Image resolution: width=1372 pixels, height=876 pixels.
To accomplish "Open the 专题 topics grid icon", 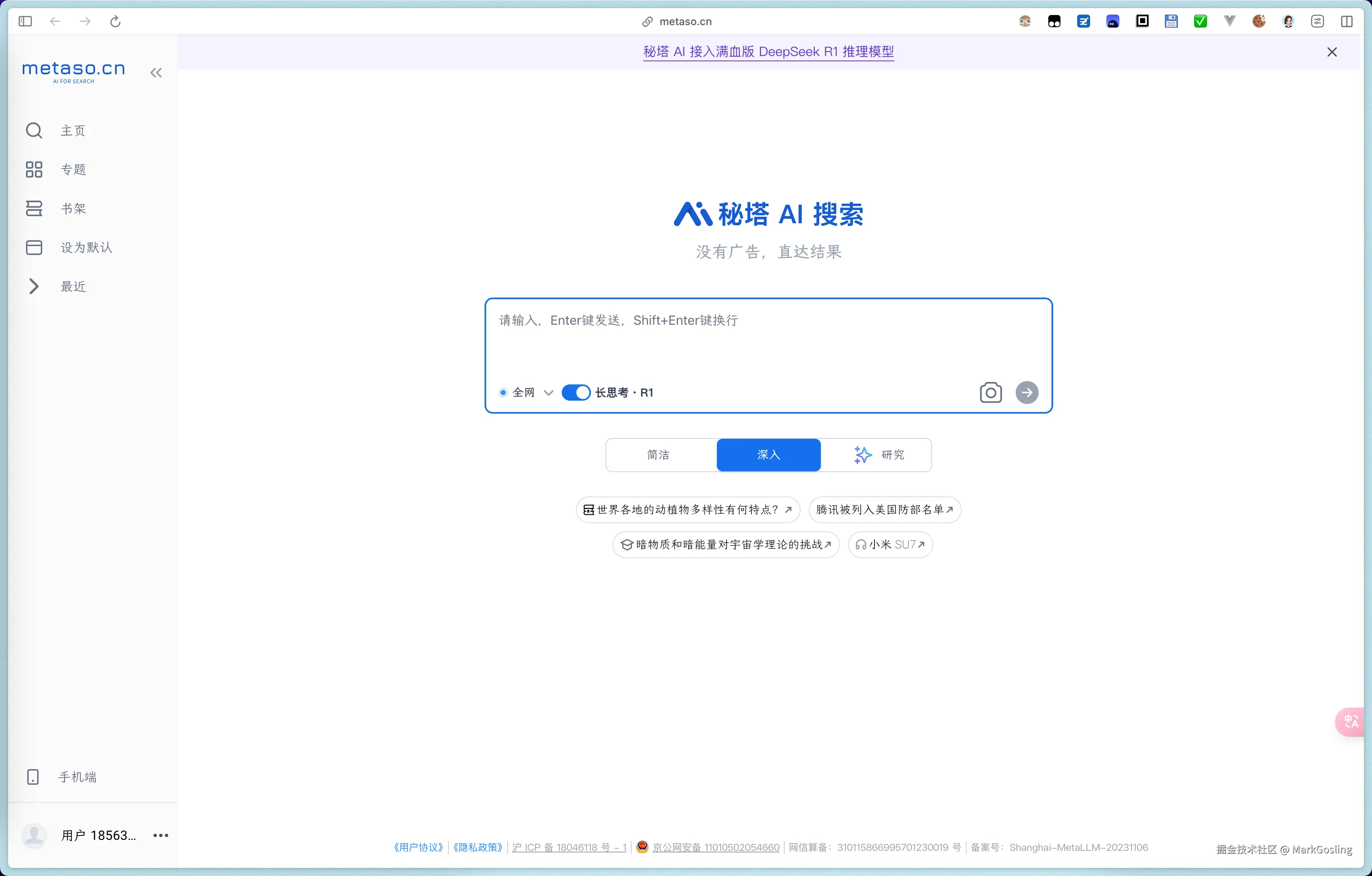I will 34,169.
